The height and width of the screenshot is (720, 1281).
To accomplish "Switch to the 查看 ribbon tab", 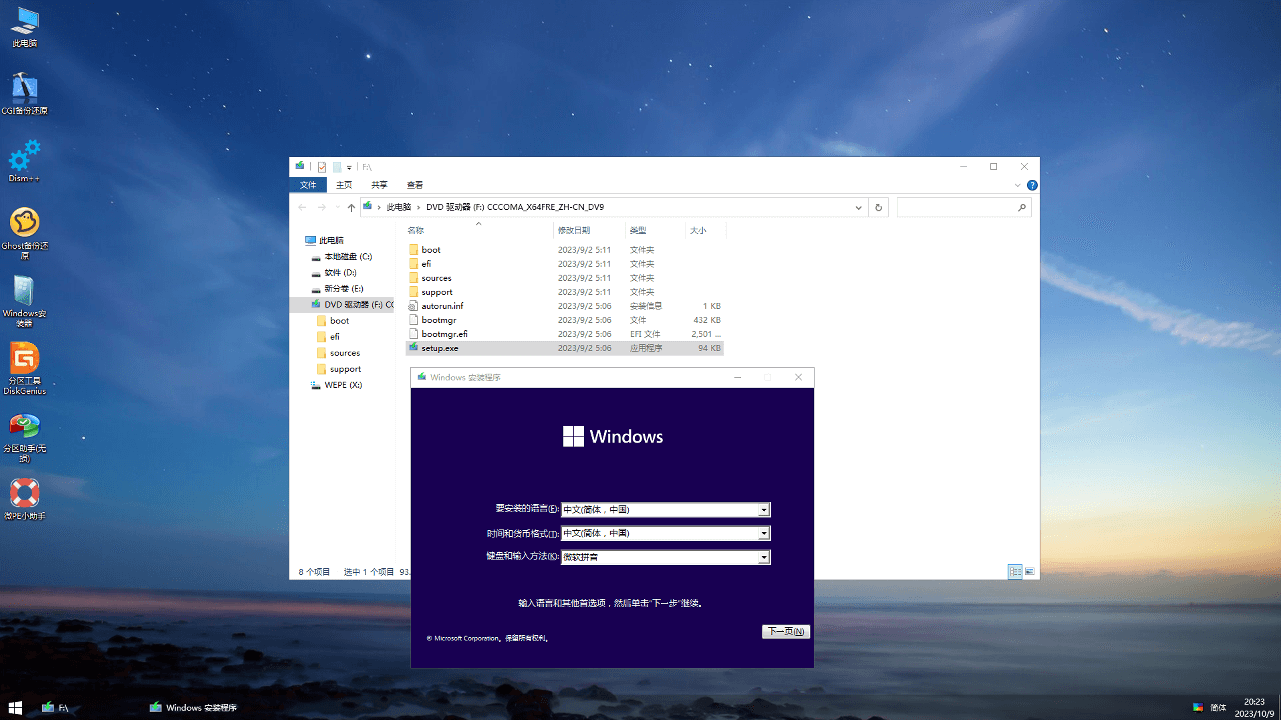I will (x=415, y=185).
